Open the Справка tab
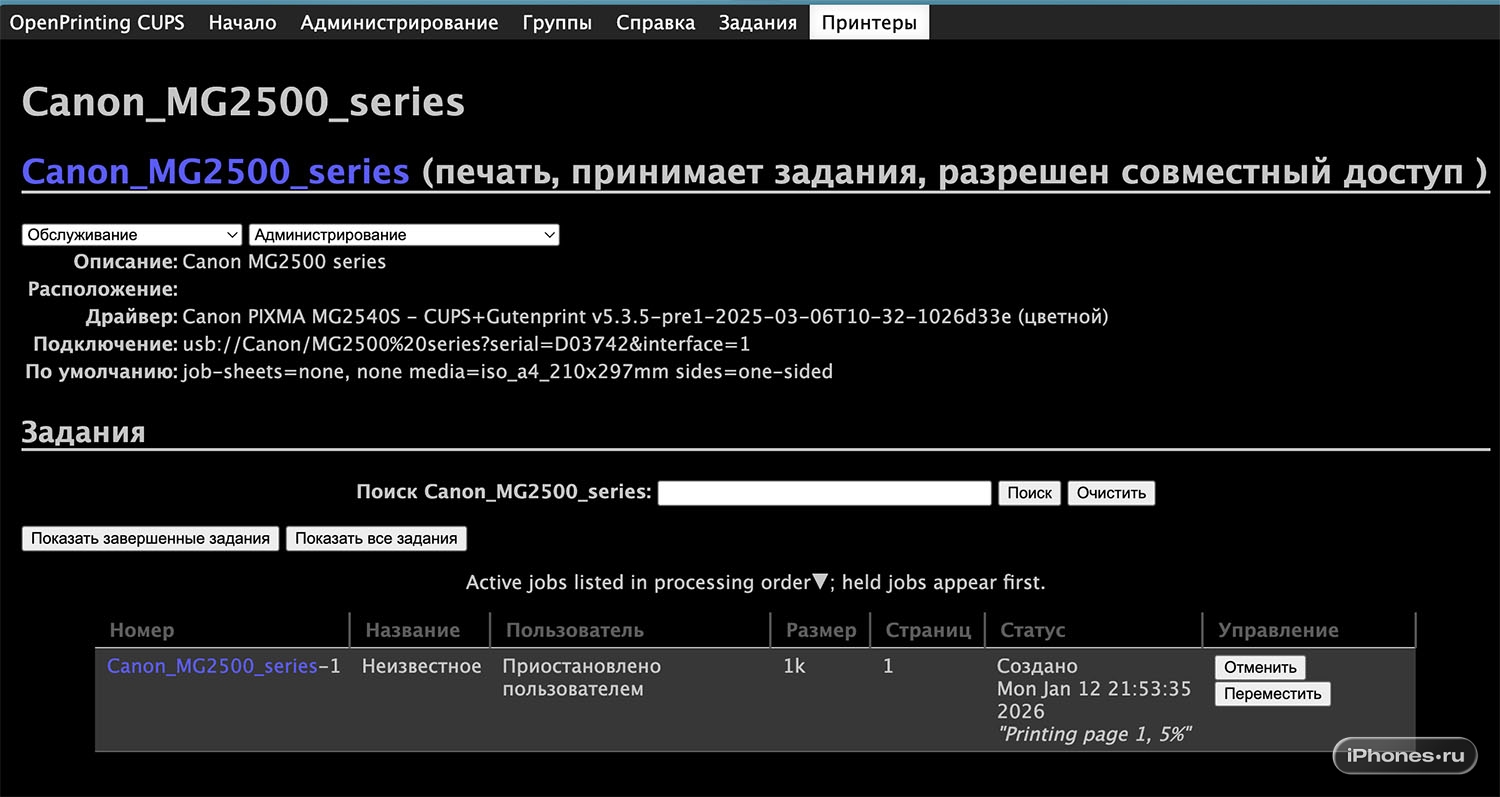This screenshot has width=1500, height=797. coord(655,23)
